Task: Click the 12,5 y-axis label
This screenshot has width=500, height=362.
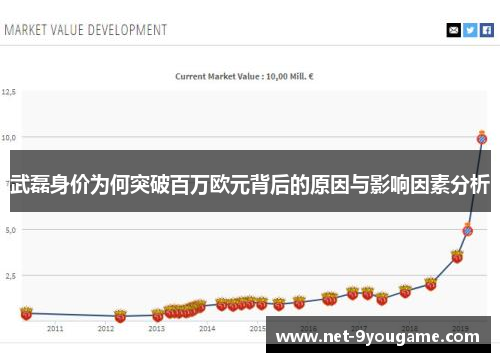Action: point(9,92)
